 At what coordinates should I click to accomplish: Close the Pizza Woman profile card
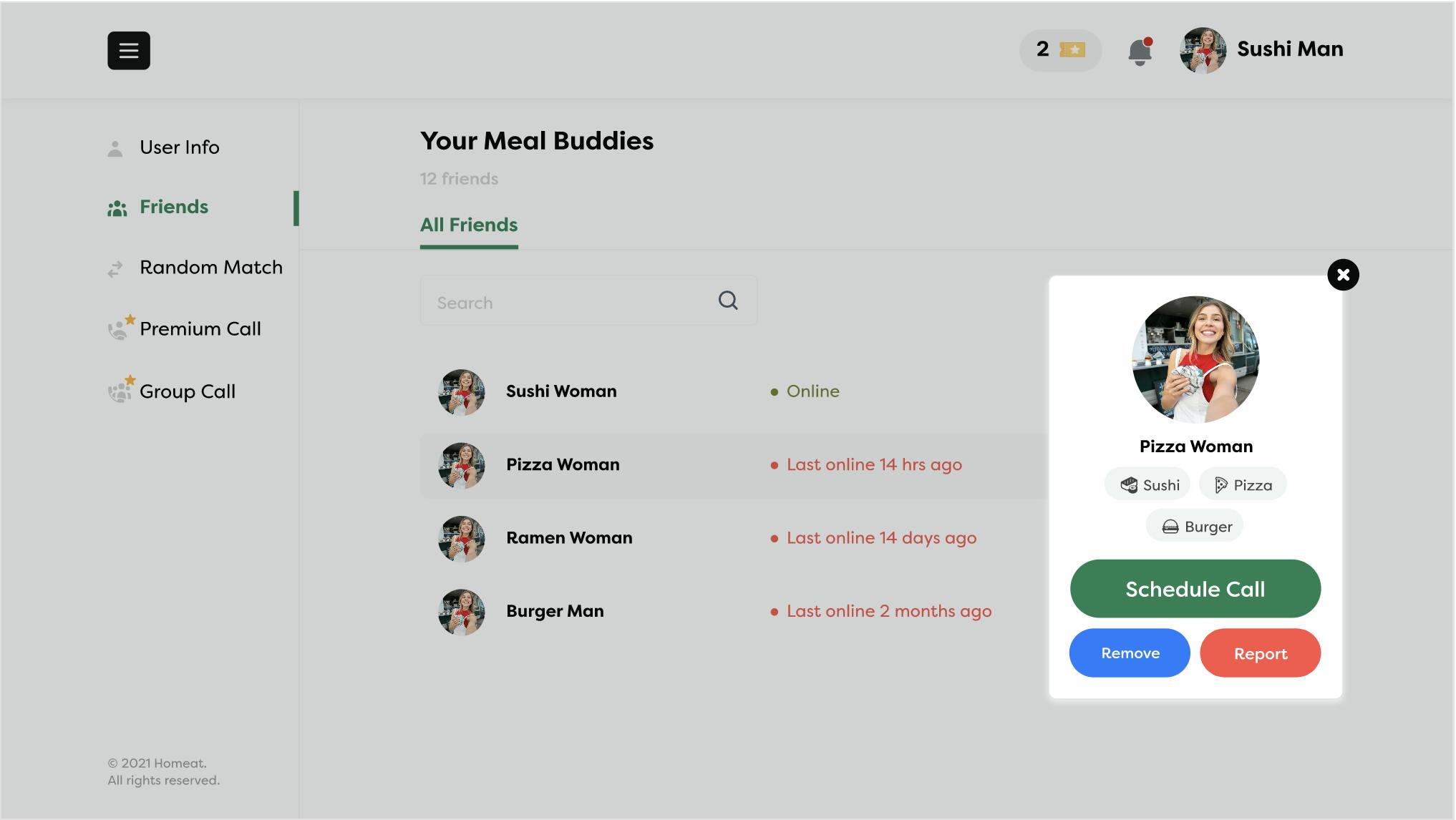(x=1343, y=275)
